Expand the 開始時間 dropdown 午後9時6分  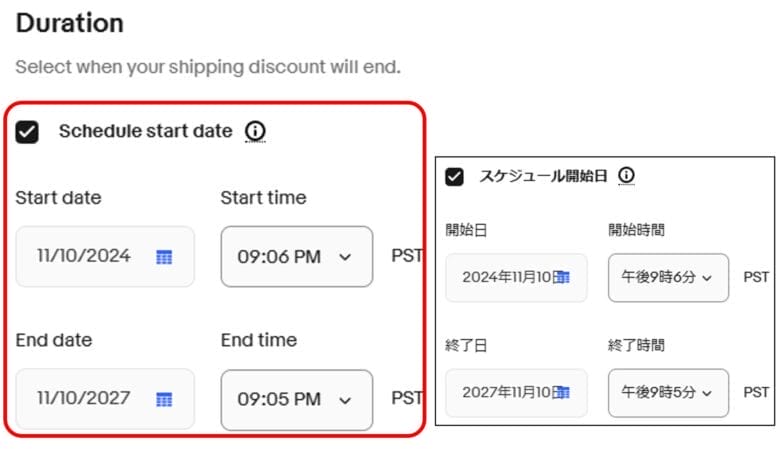tap(668, 277)
